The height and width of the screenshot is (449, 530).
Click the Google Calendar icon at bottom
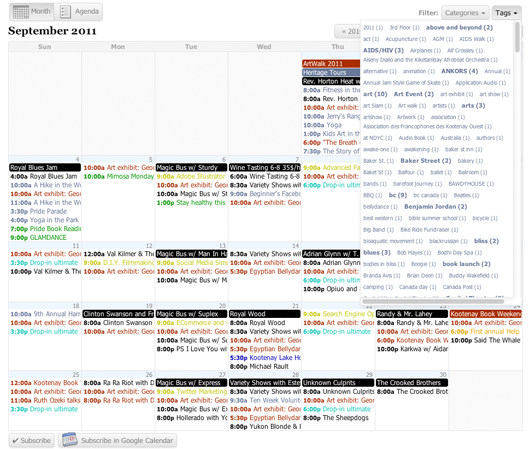pyautogui.click(x=70, y=440)
